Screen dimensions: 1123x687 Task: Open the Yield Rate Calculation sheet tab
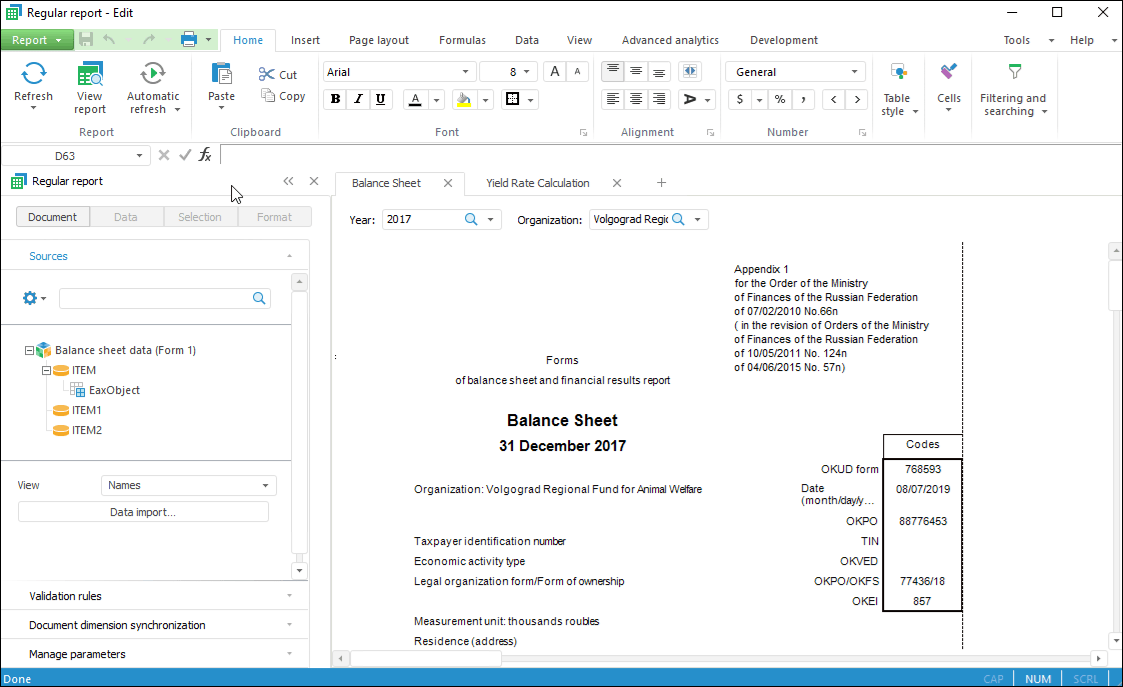537,183
